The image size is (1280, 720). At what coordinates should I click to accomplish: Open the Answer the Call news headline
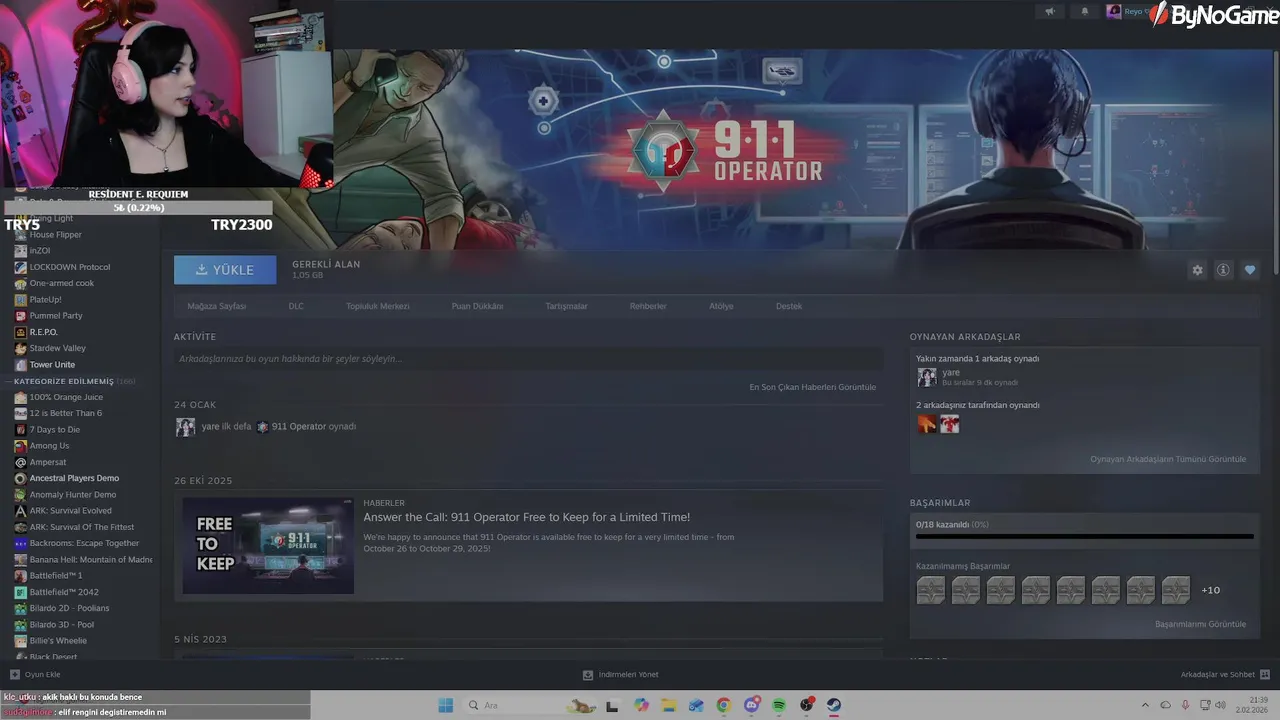tap(526, 517)
